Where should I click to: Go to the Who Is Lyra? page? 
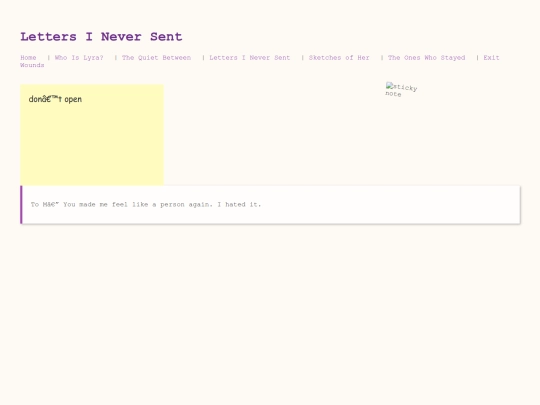tap(79, 58)
